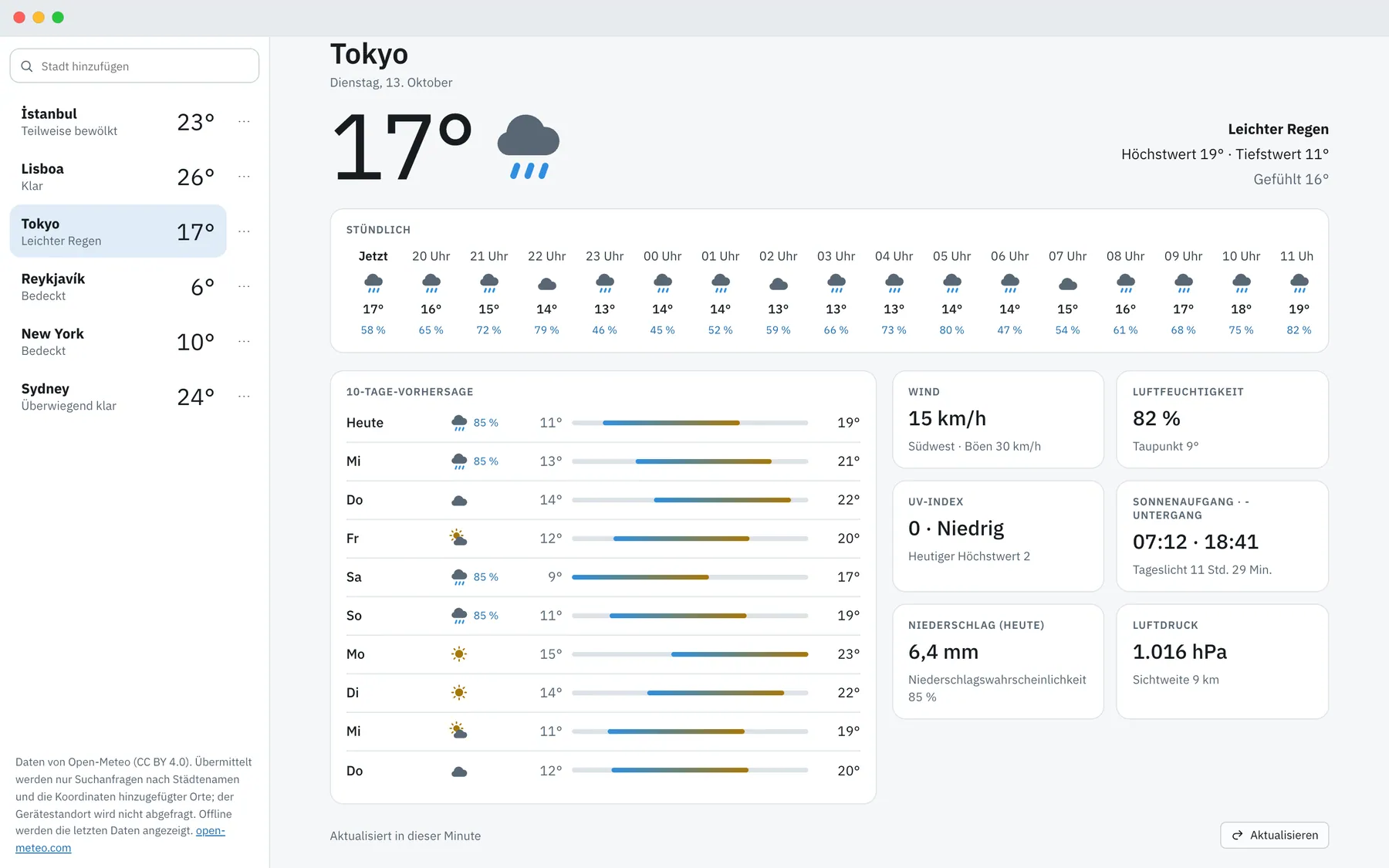1389x868 pixels.
Task: Open the options dots for Sydney
Action: (244, 397)
